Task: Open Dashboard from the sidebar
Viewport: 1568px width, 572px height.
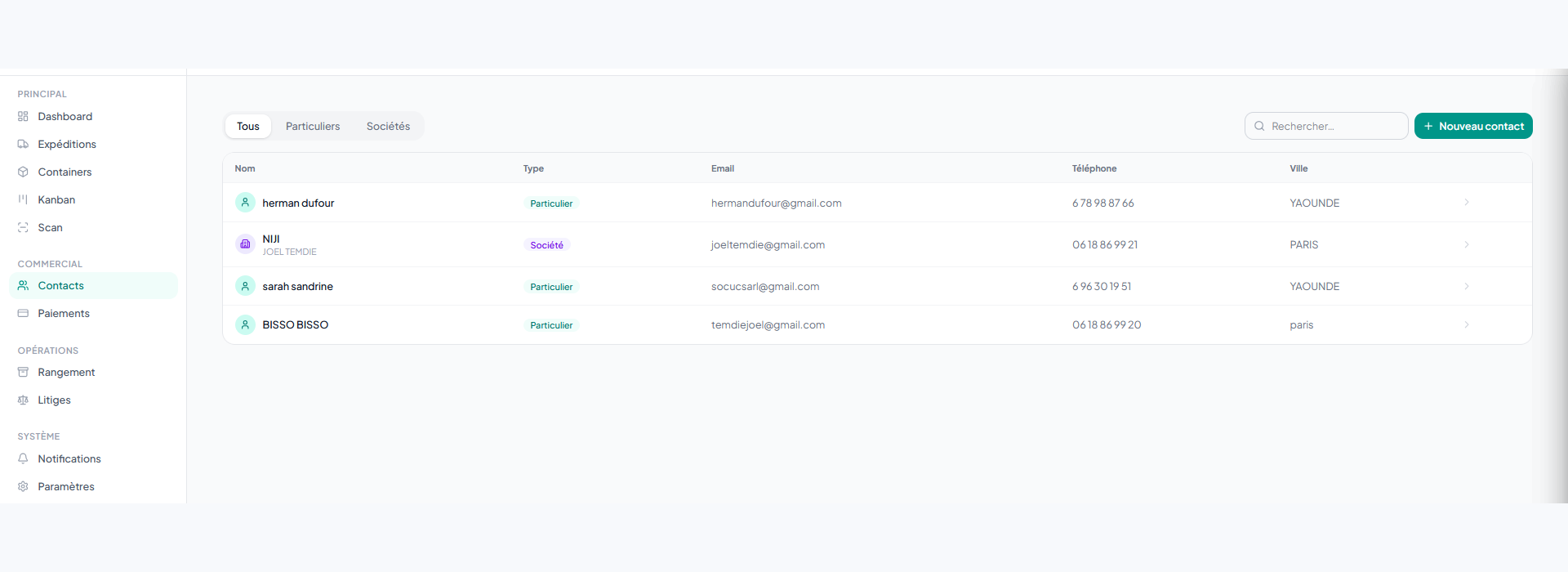Action: (x=93, y=117)
